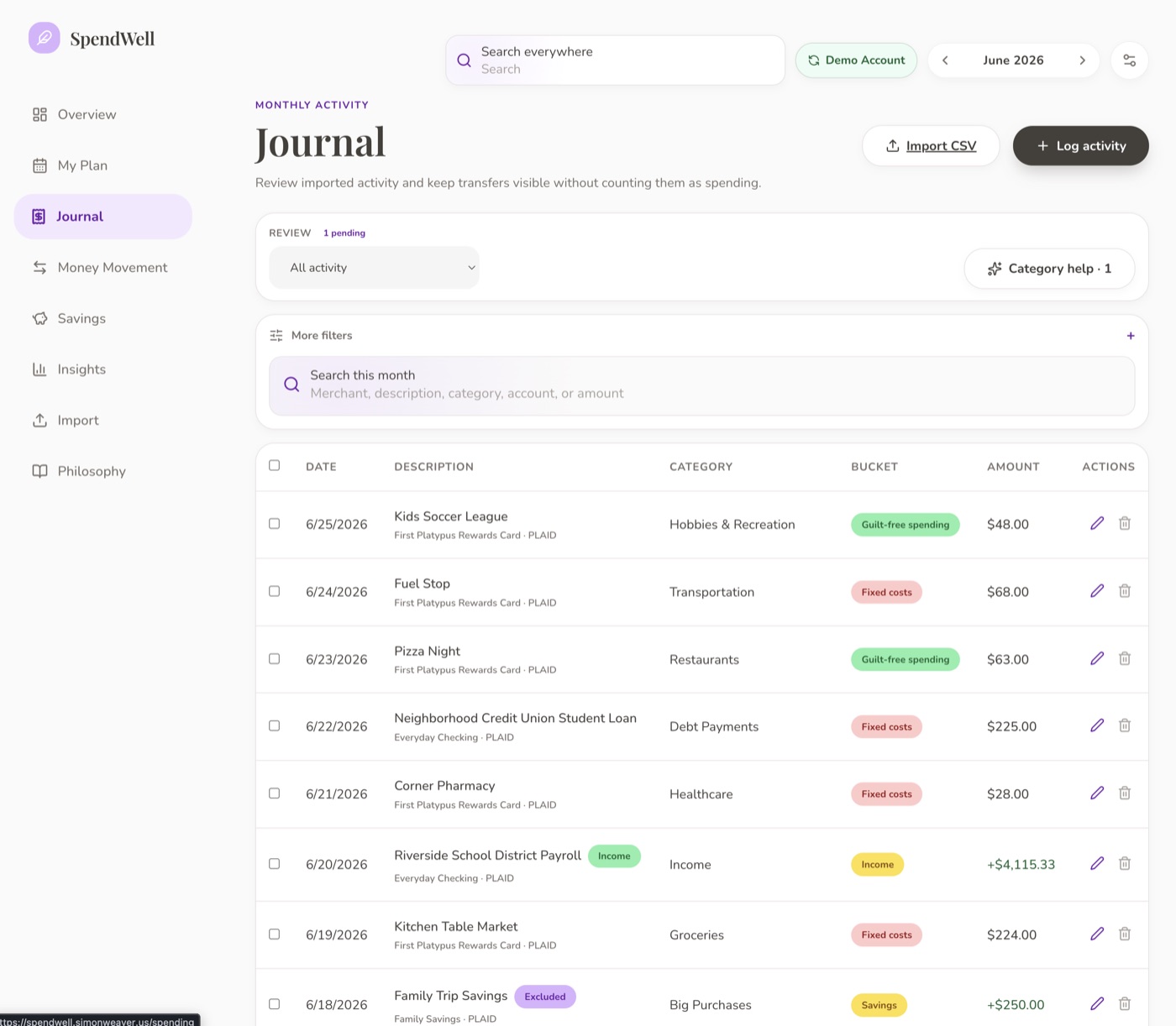Check the Kitchen Table Market row
This screenshot has height=1026, width=1176.
click(x=274, y=934)
